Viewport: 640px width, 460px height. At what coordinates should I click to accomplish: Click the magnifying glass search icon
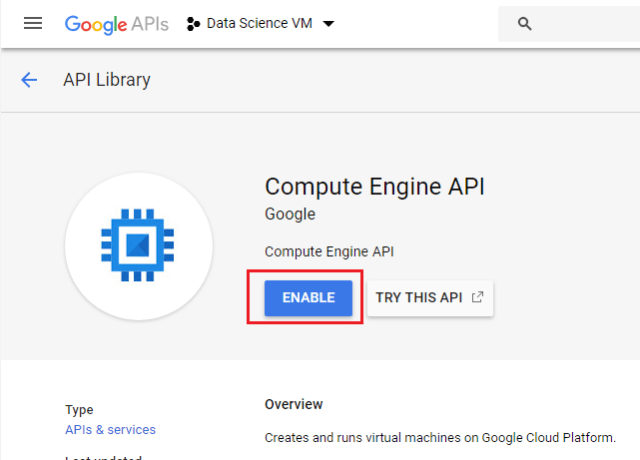(x=525, y=24)
